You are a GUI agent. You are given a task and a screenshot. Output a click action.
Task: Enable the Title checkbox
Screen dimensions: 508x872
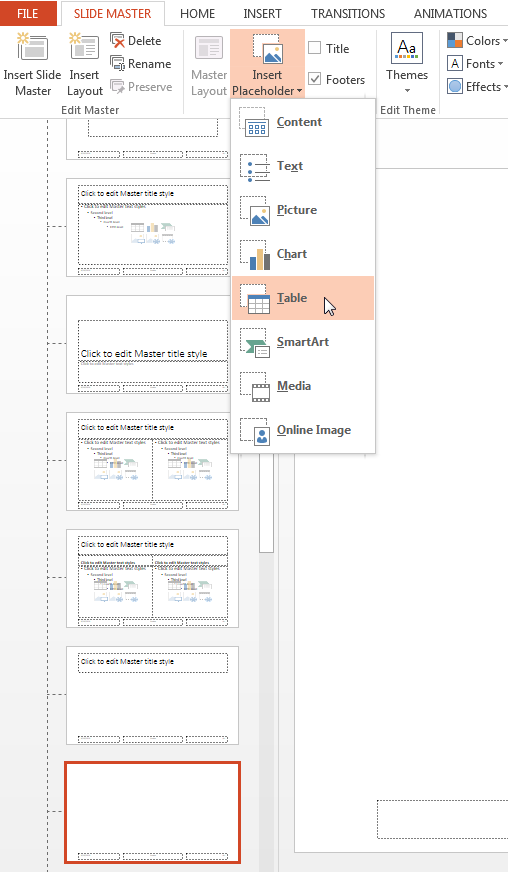click(314, 48)
